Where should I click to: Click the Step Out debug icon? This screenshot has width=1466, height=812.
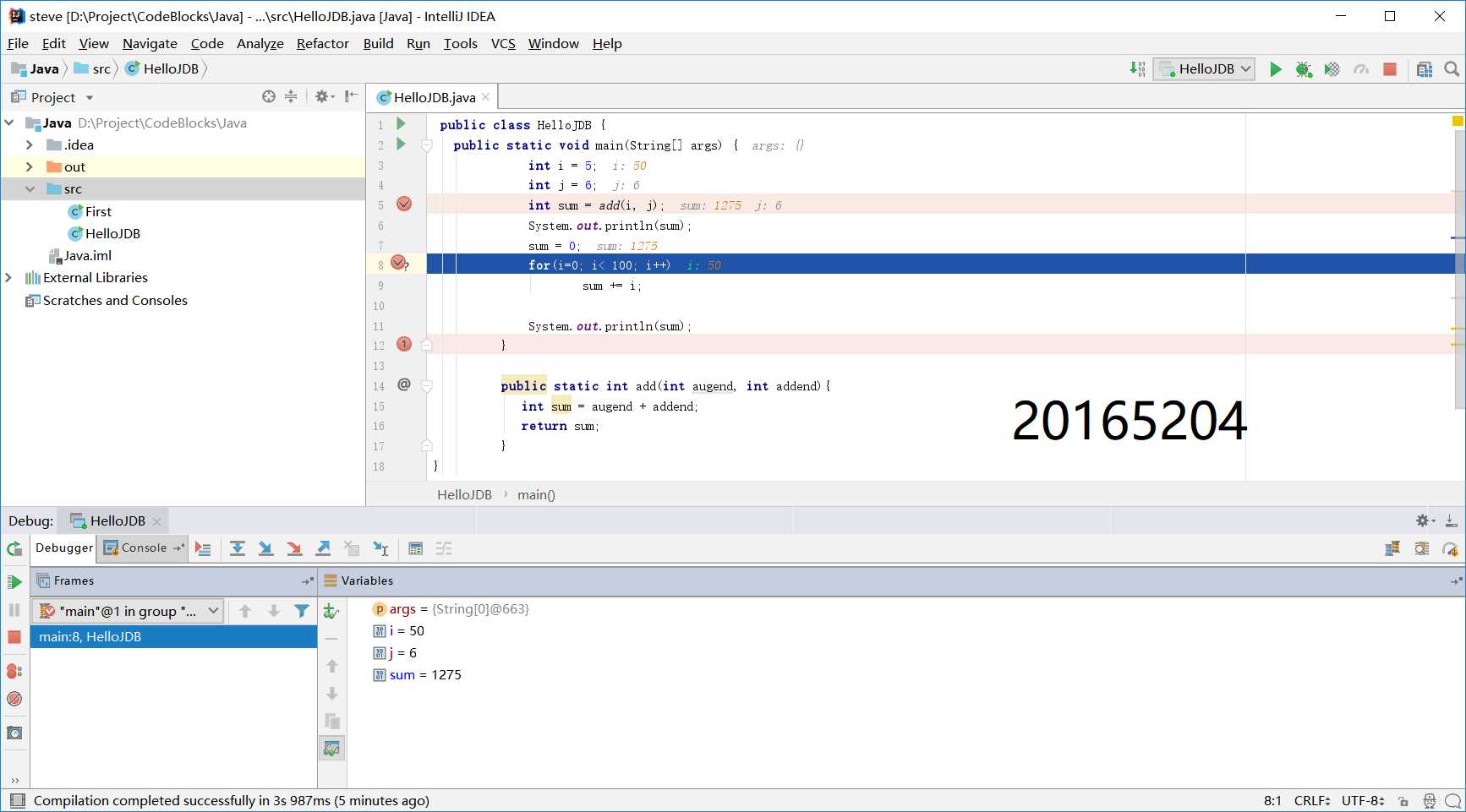point(323,548)
